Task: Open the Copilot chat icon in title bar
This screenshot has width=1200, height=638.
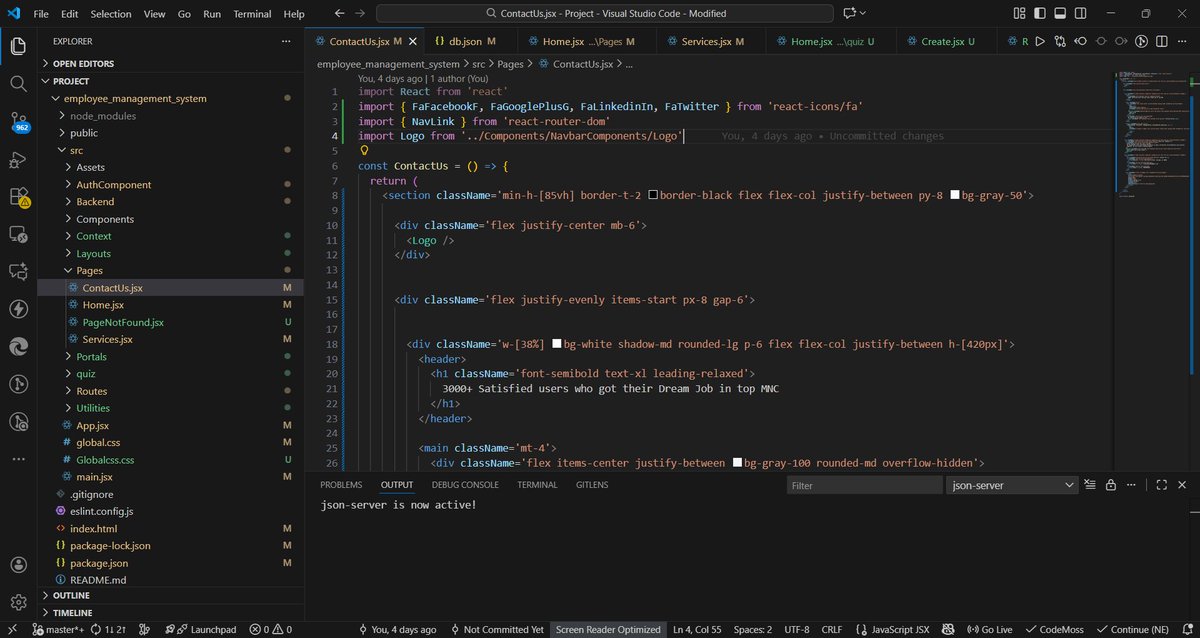Action: pyautogui.click(x=851, y=14)
